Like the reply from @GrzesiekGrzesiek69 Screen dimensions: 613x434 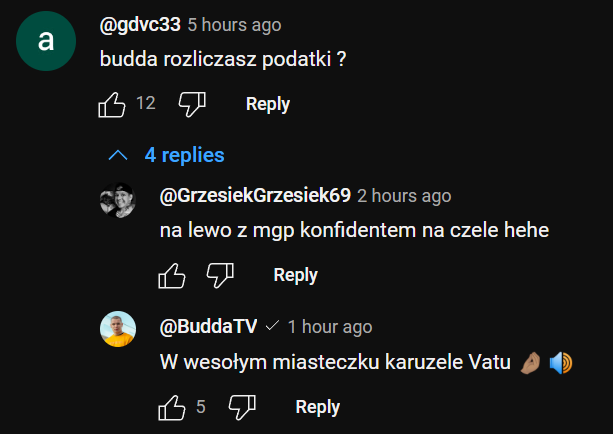point(172,275)
